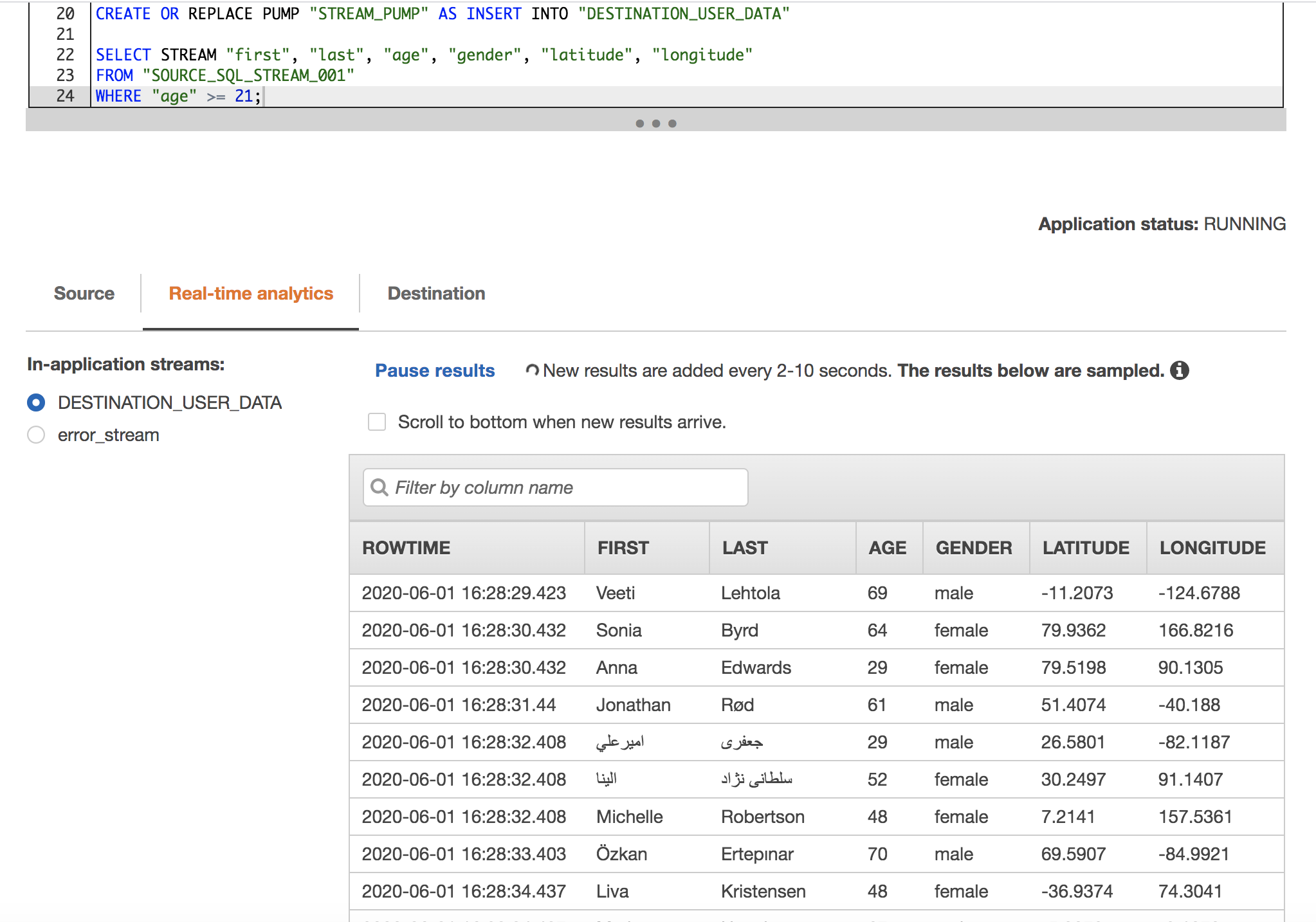Click the refresh spinner icon near results message

(532, 370)
